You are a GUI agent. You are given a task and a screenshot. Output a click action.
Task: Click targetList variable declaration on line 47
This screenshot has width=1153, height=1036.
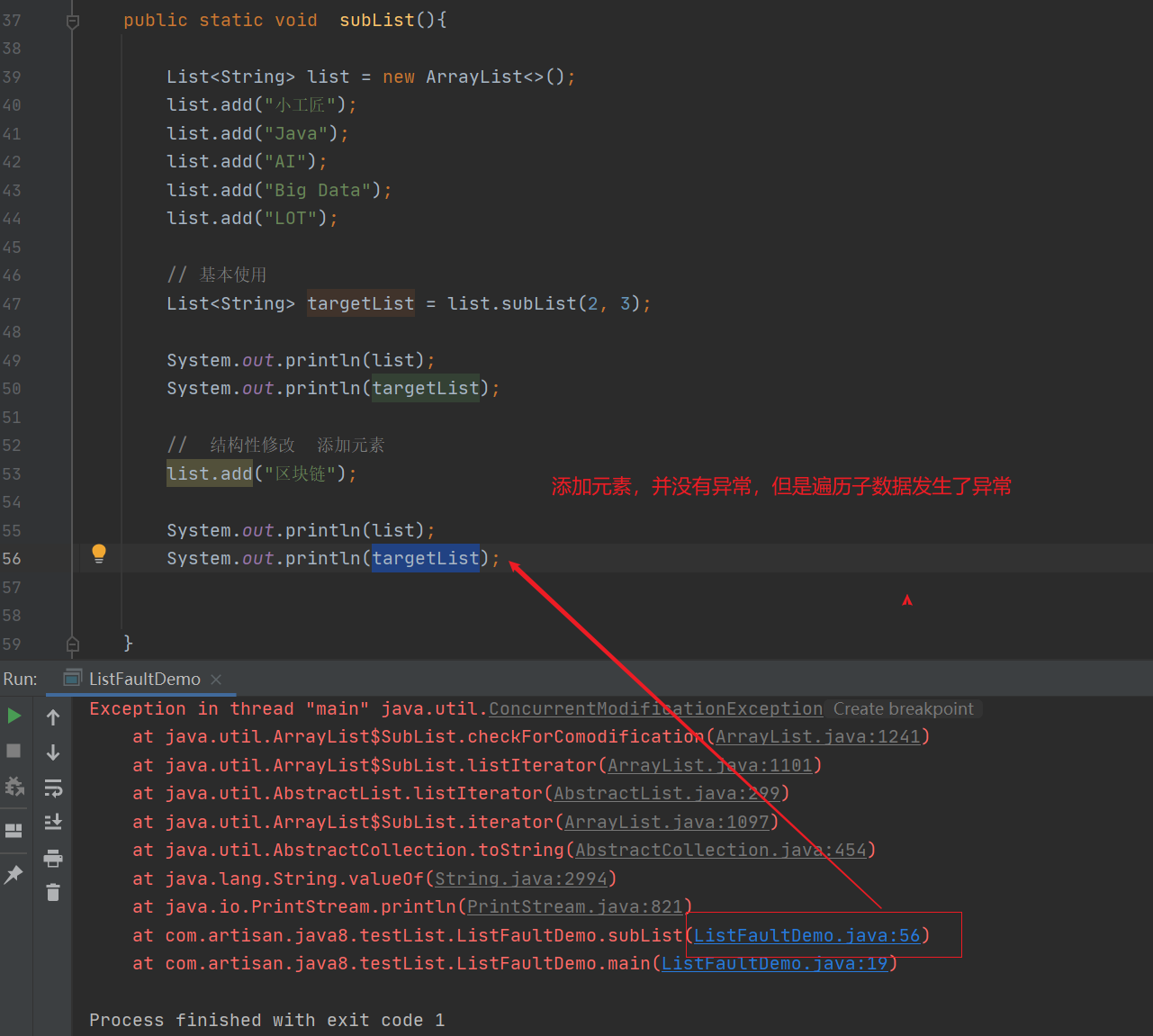click(x=361, y=303)
